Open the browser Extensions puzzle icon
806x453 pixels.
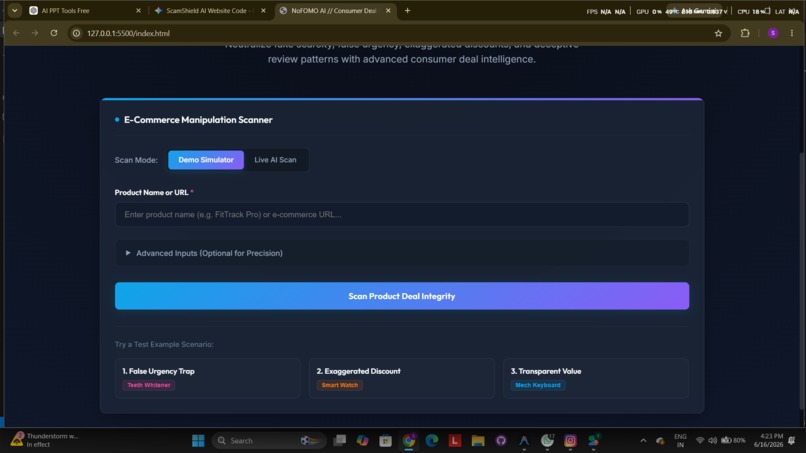click(x=745, y=33)
